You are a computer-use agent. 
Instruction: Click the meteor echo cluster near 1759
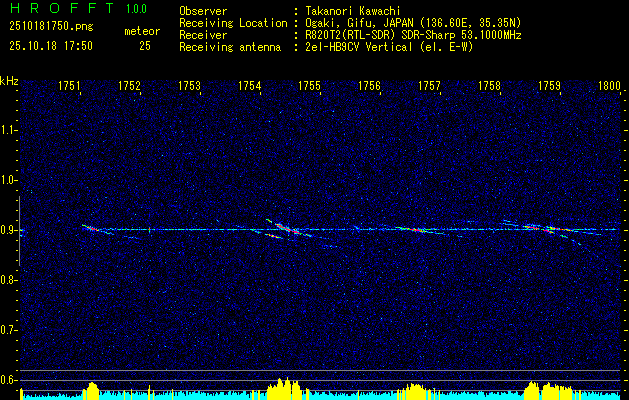click(x=552, y=231)
